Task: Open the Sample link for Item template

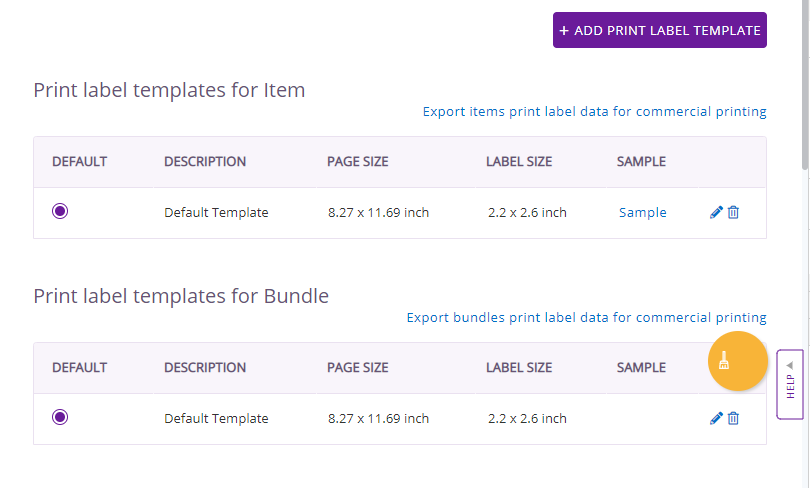Action: click(643, 212)
